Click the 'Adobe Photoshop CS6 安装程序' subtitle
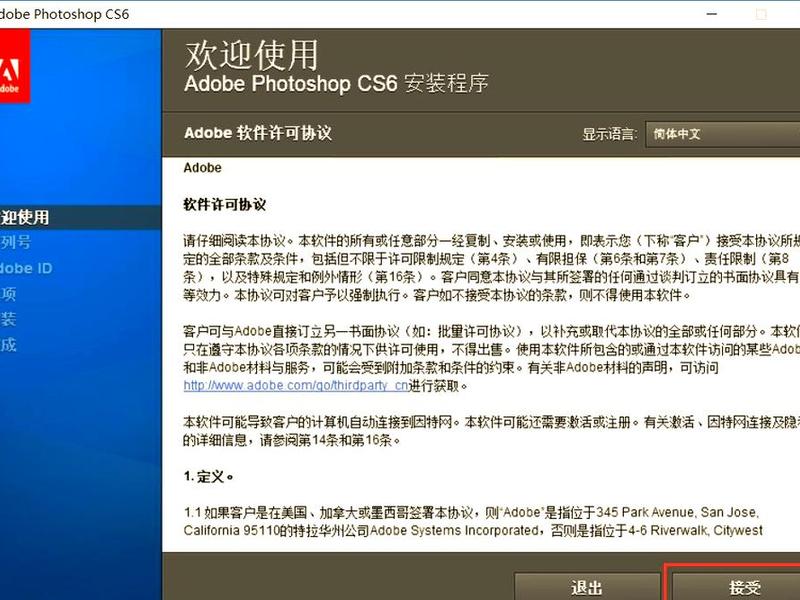Screen dimensions: 800x600 336,84
